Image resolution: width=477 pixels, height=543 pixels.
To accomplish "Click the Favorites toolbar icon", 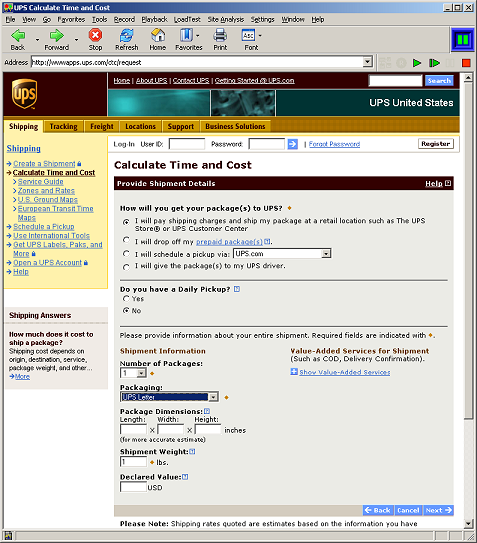I will tap(186, 35).
